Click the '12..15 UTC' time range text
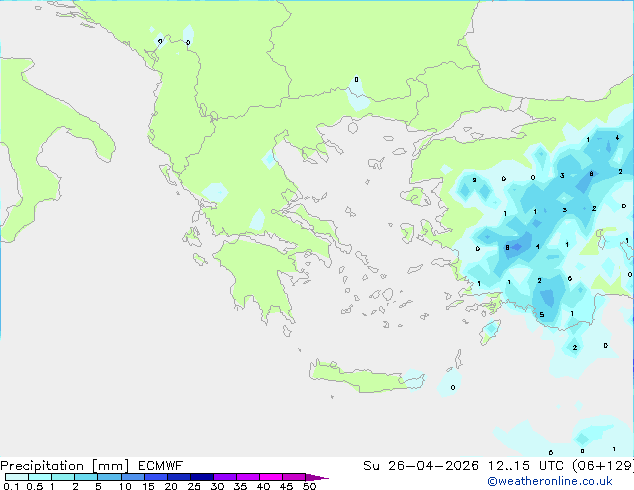634x490 pixels. tap(526, 466)
